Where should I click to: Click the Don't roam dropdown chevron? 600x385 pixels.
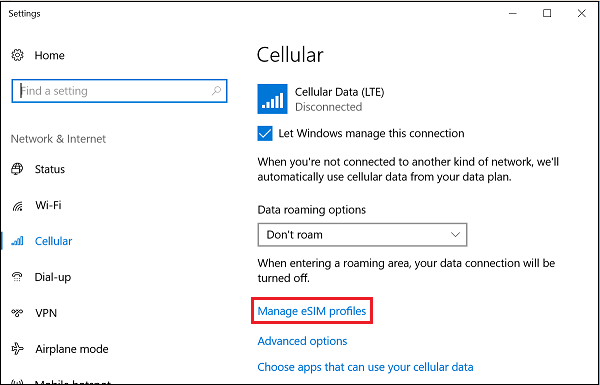(455, 235)
